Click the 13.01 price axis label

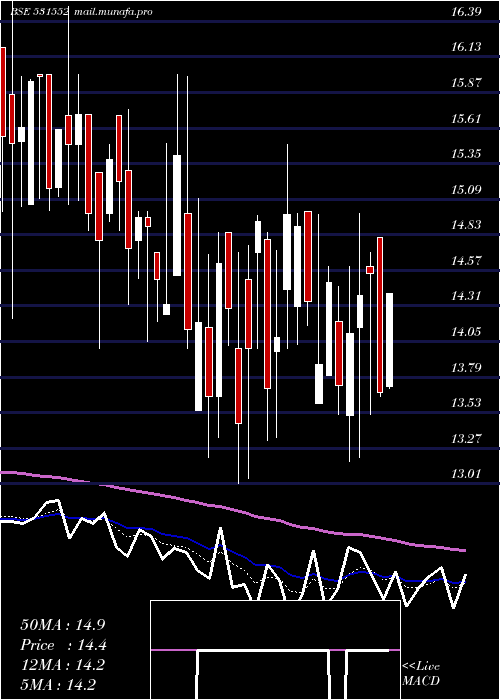click(466, 473)
